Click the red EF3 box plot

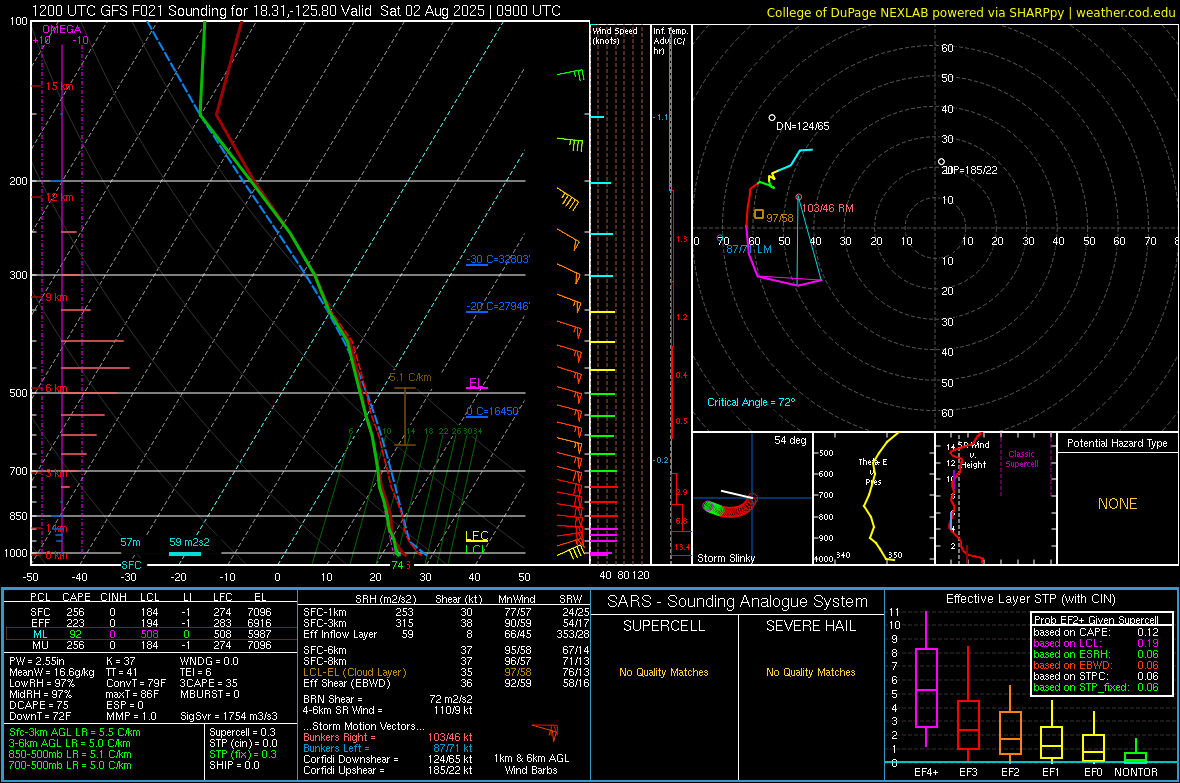coord(968,705)
